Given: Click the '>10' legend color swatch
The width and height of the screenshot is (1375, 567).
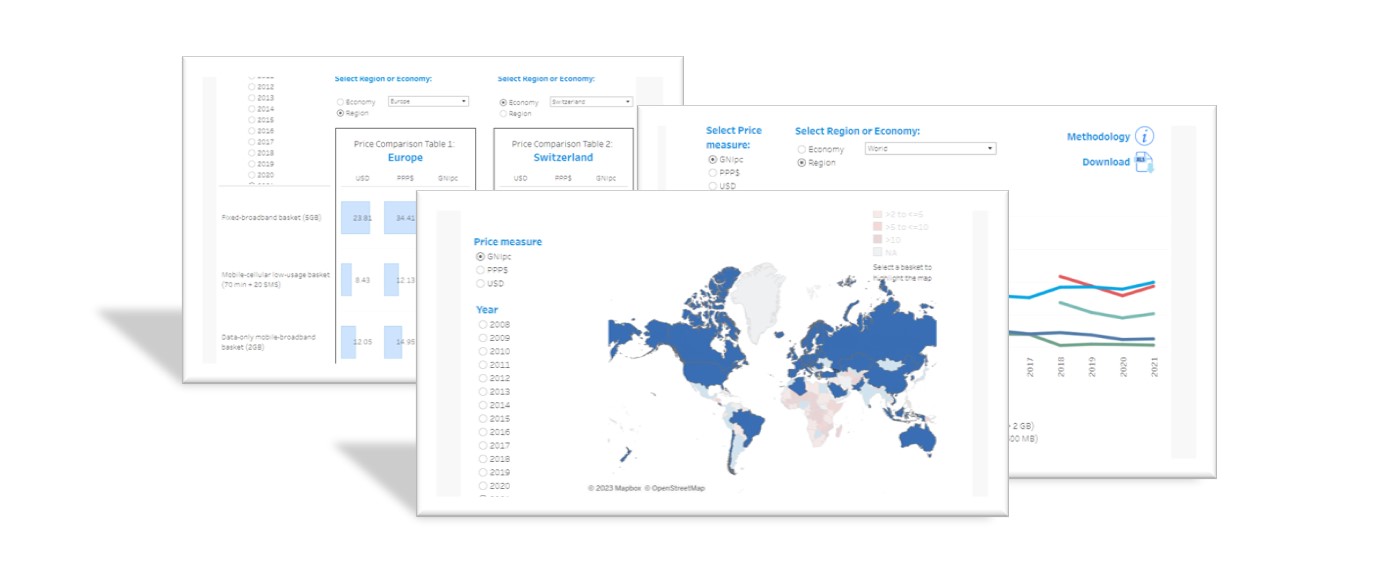Looking at the screenshot, I should (877, 240).
